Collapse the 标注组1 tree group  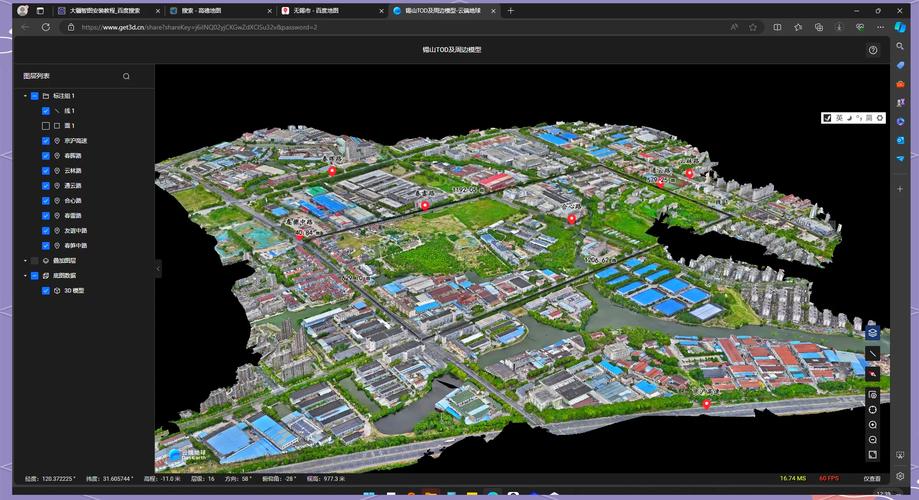coord(25,96)
